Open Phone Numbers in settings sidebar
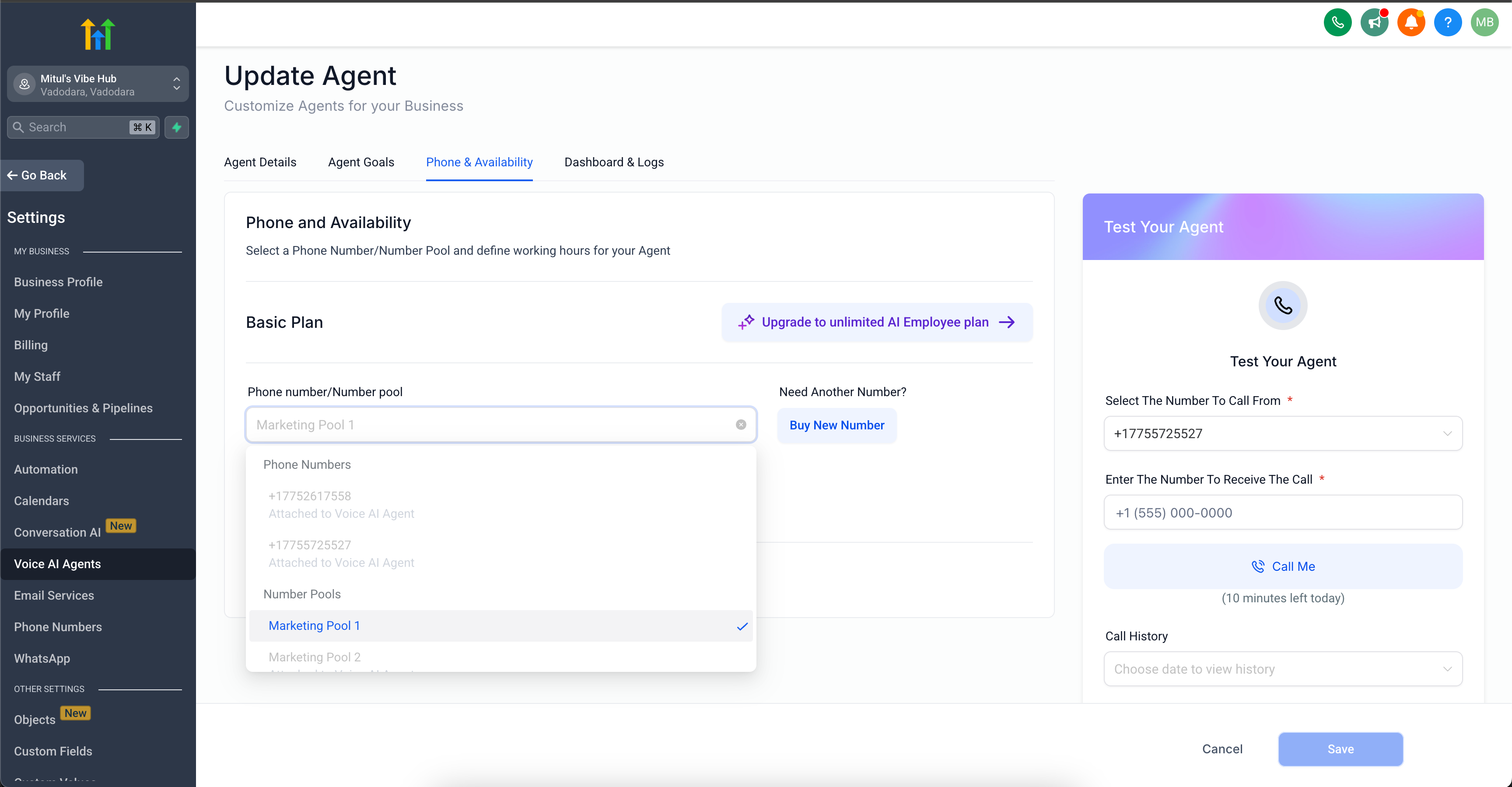This screenshot has width=1512, height=787. [x=57, y=627]
